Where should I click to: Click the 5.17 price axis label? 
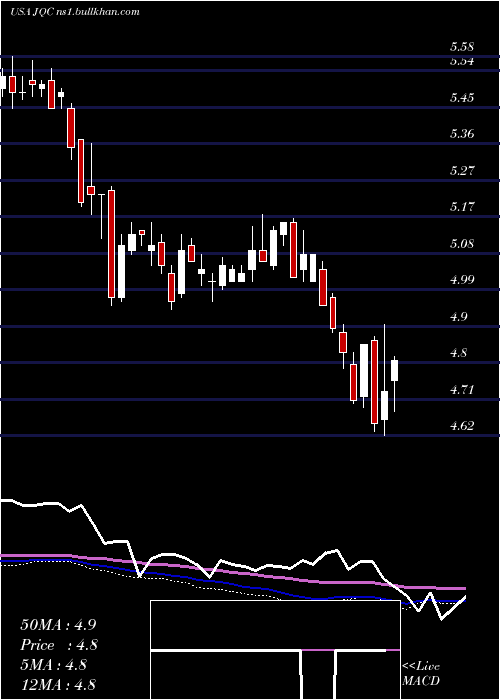click(462, 207)
